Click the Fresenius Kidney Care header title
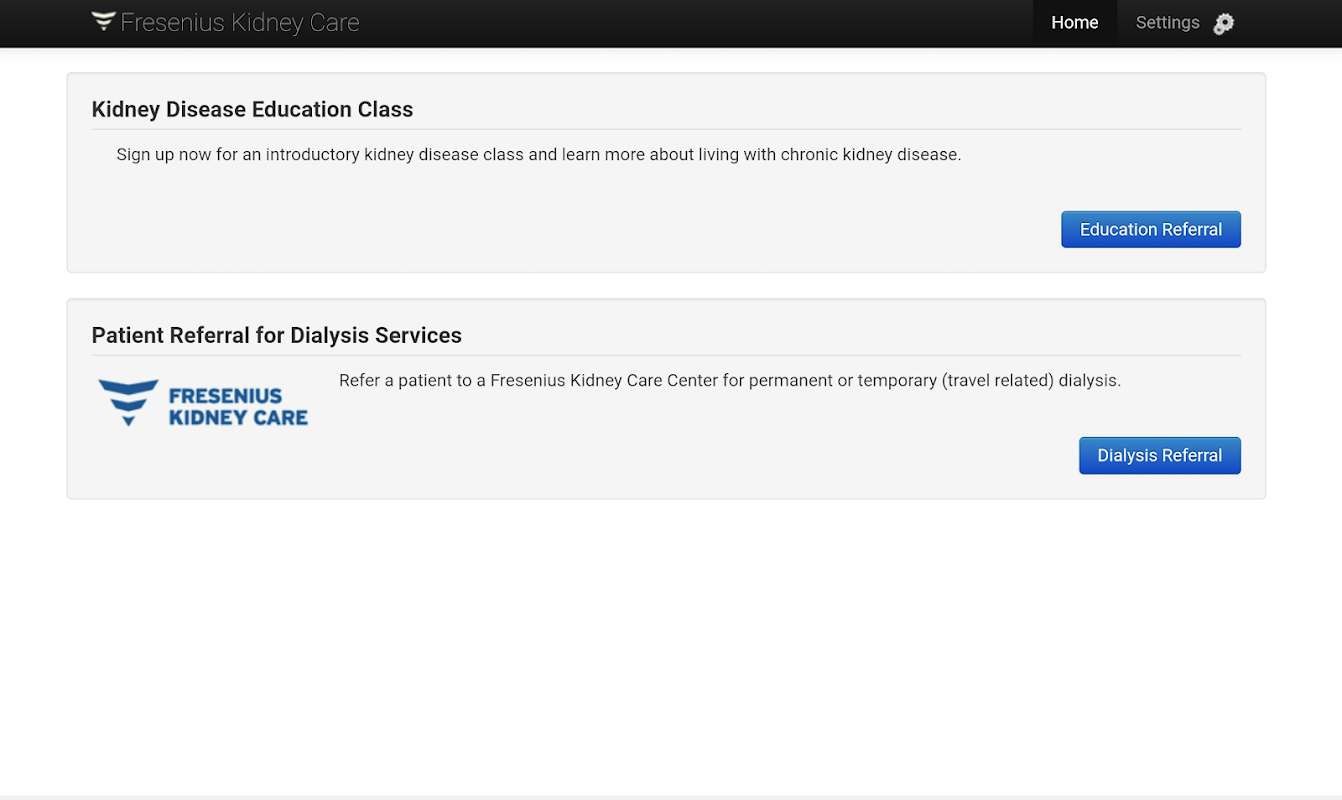This screenshot has width=1342, height=800. [239, 23]
